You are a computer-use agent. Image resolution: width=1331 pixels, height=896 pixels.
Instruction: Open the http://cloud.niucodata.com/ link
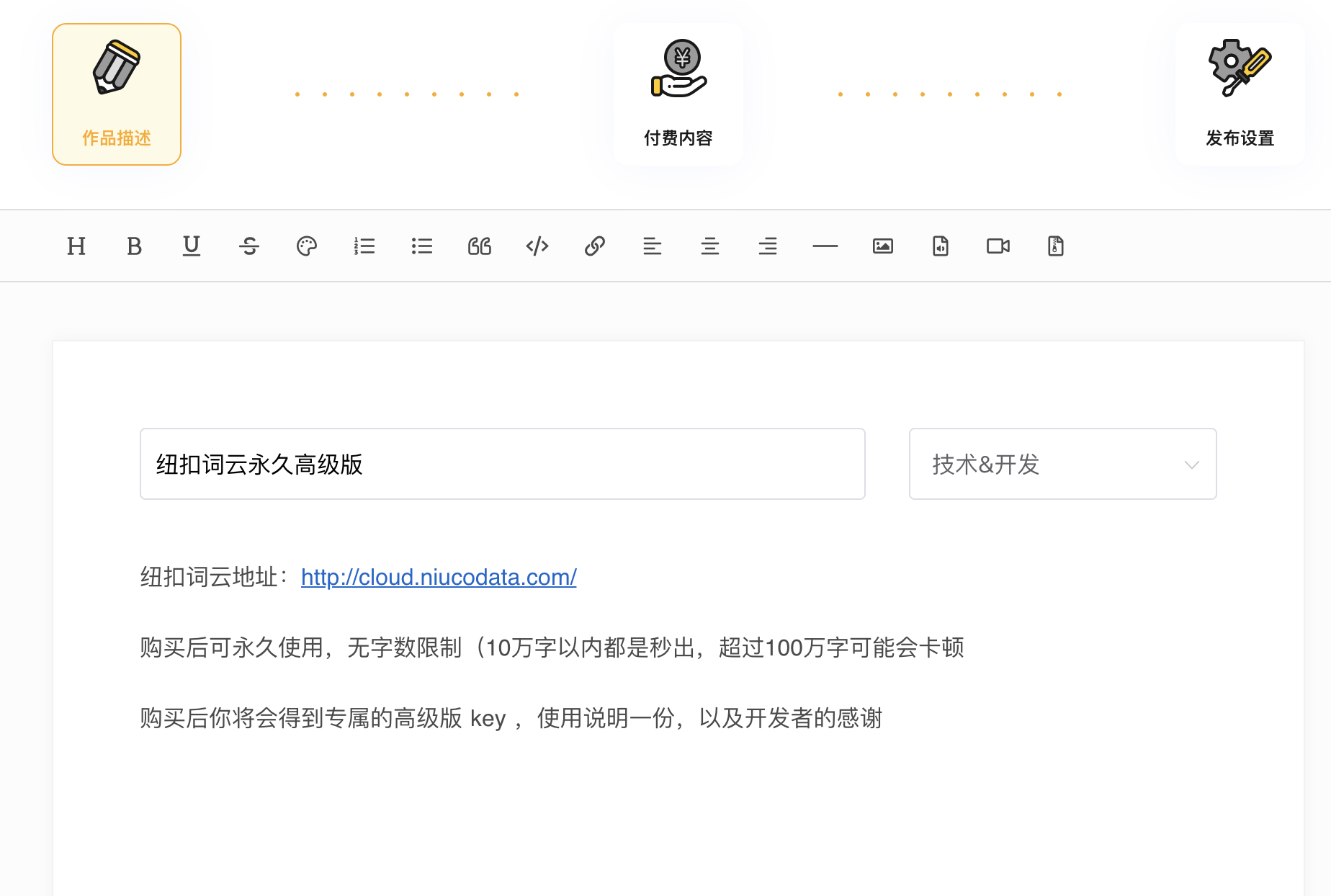(439, 577)
